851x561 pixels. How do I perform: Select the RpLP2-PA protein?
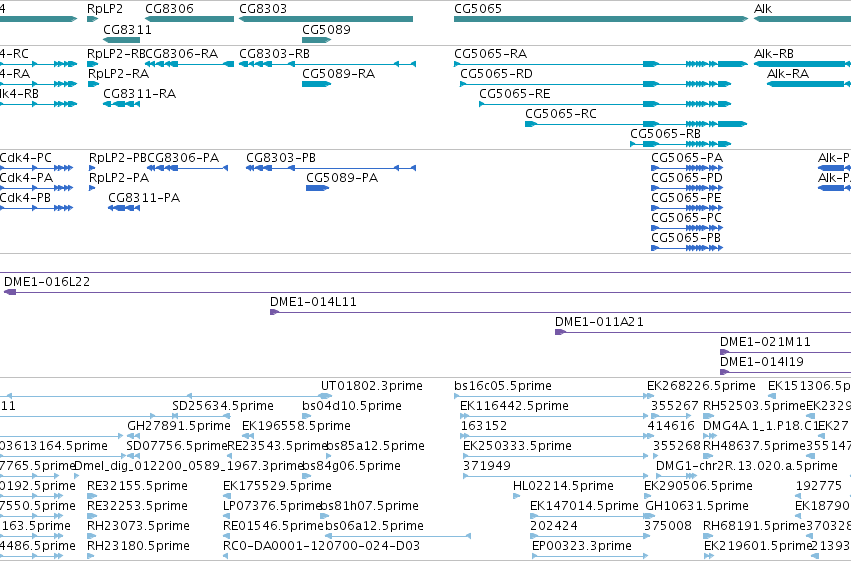(92, 188)
